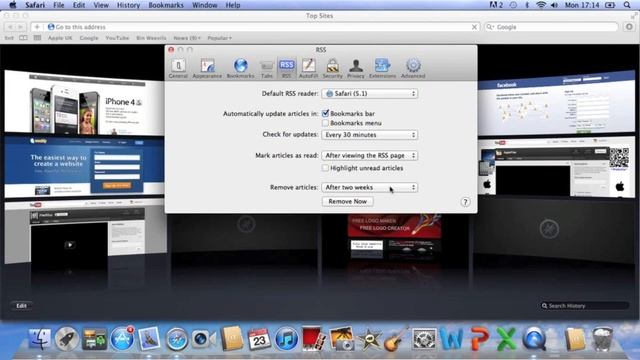Click the Wi-Fi status icon
The height and width of the screenshot is (360, 640).
(541, 5)
